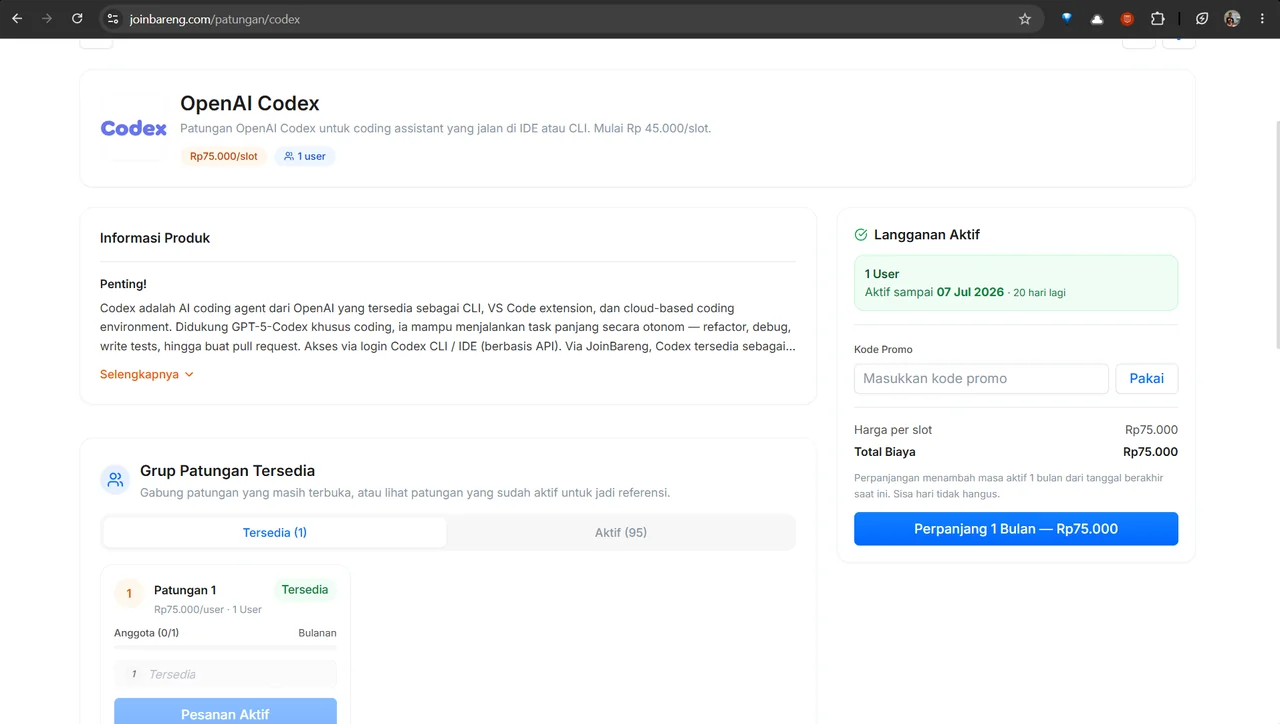Click the Grup Patungan Tersedia heading
This screenshot has width=1280, height=724.
[227, 471]
